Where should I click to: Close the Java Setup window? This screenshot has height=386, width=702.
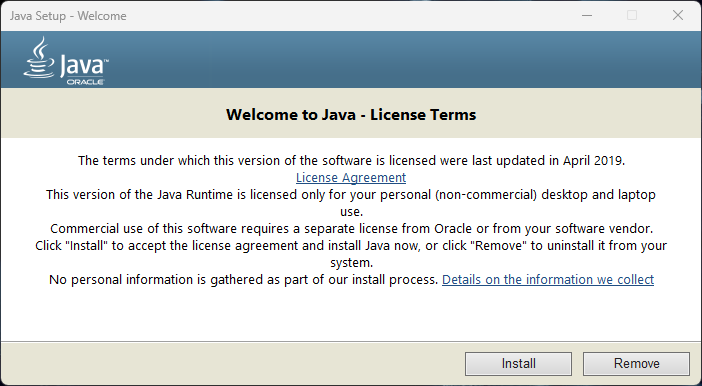678,15
